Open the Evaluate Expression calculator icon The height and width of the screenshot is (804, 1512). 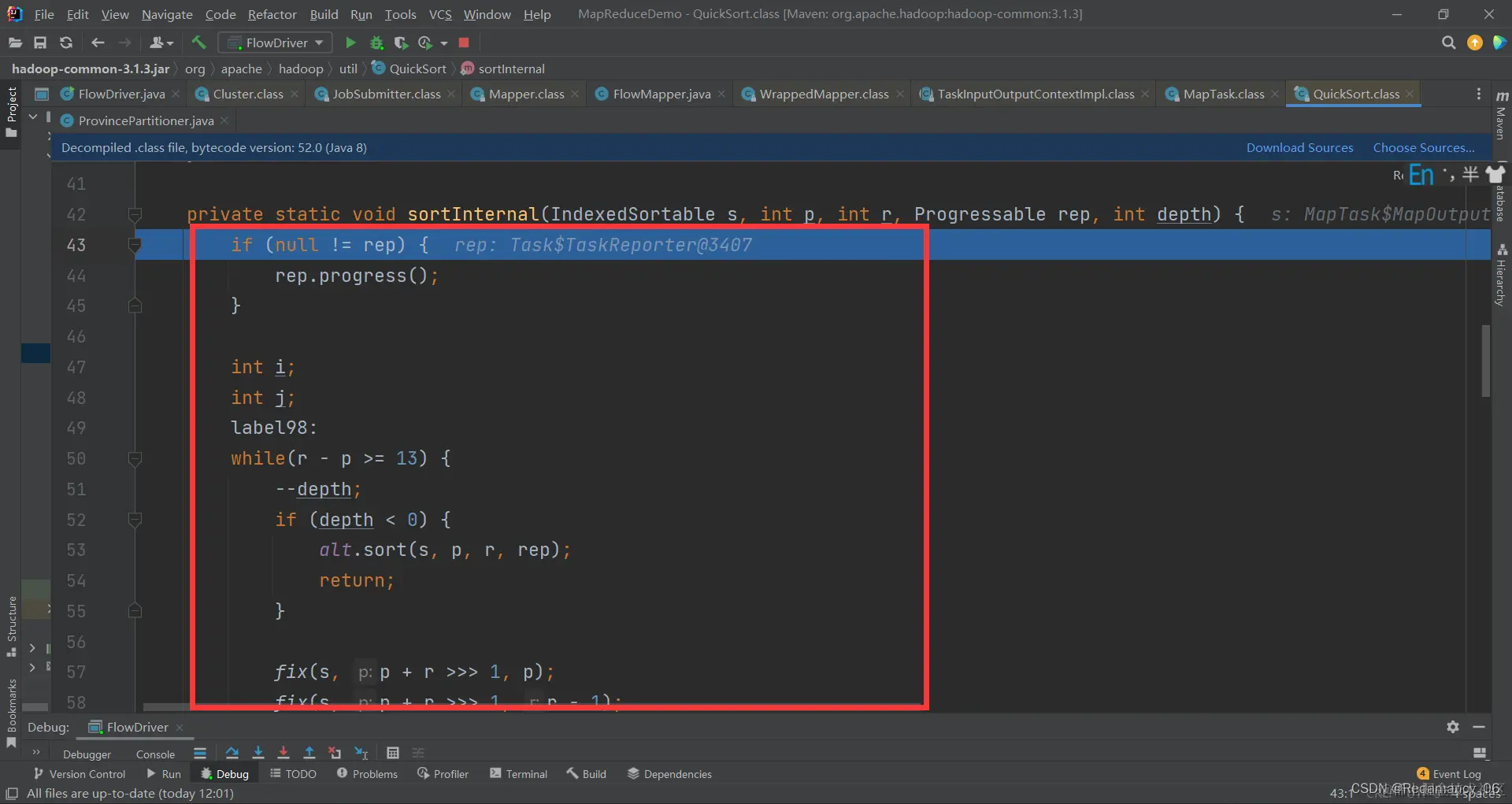[x=393, y=753]
